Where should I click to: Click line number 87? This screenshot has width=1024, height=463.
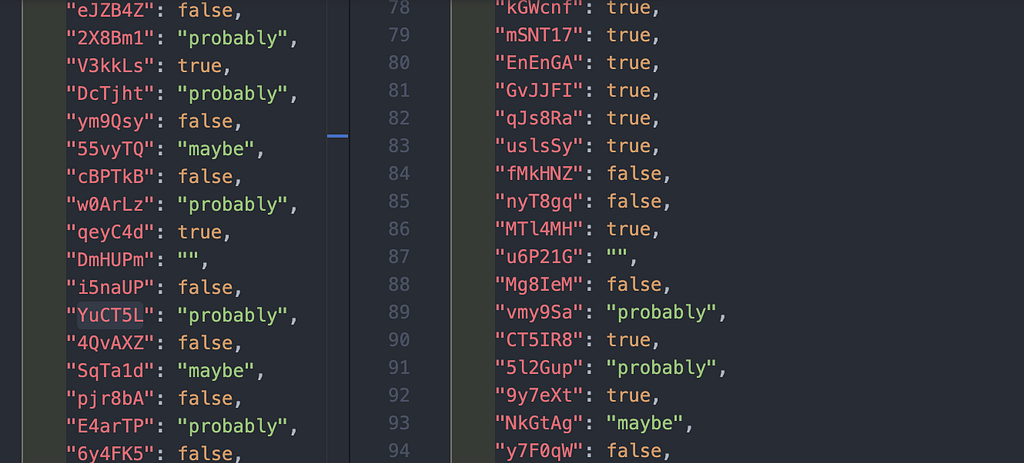point(399,257)
